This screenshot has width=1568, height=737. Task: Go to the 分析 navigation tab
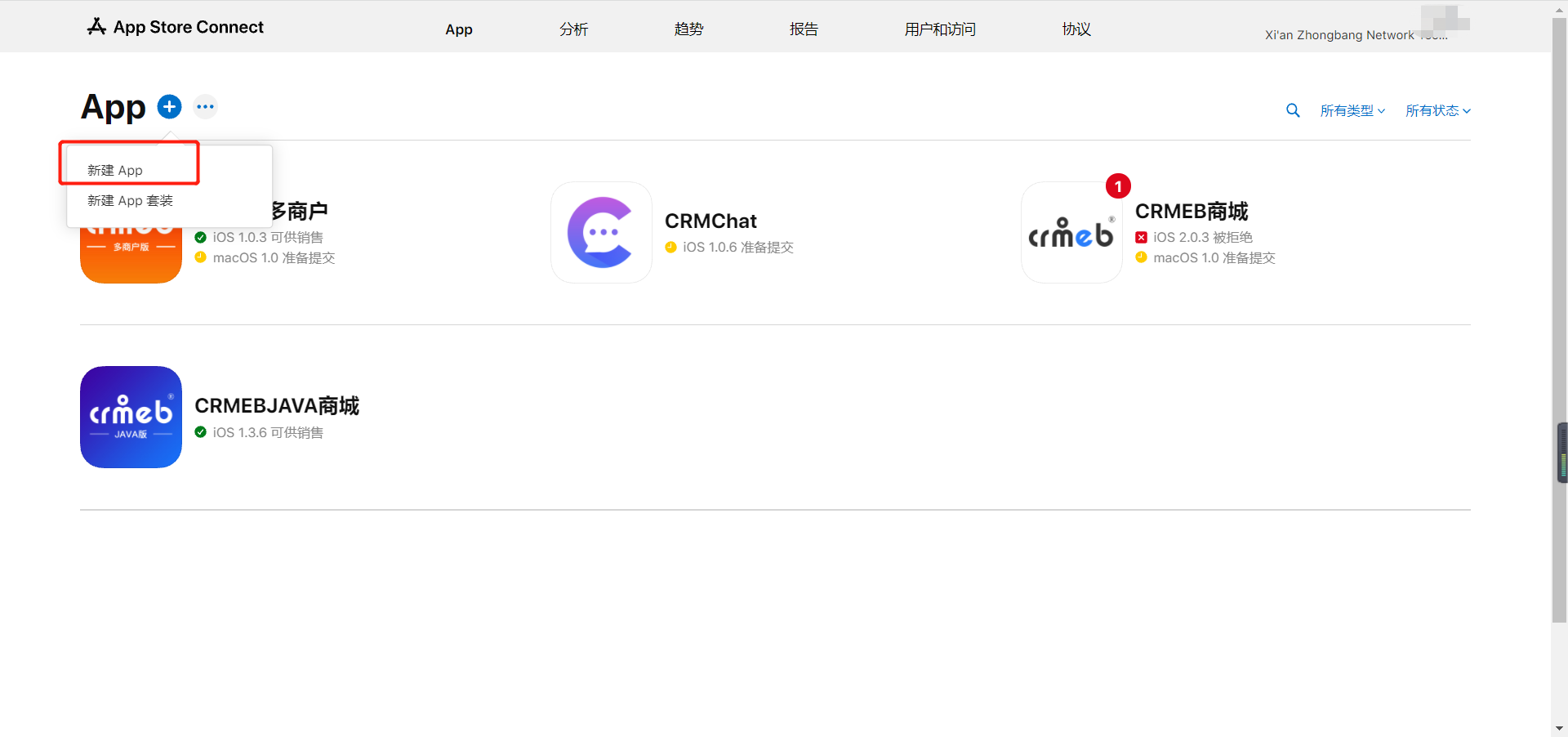click(573, 29)
